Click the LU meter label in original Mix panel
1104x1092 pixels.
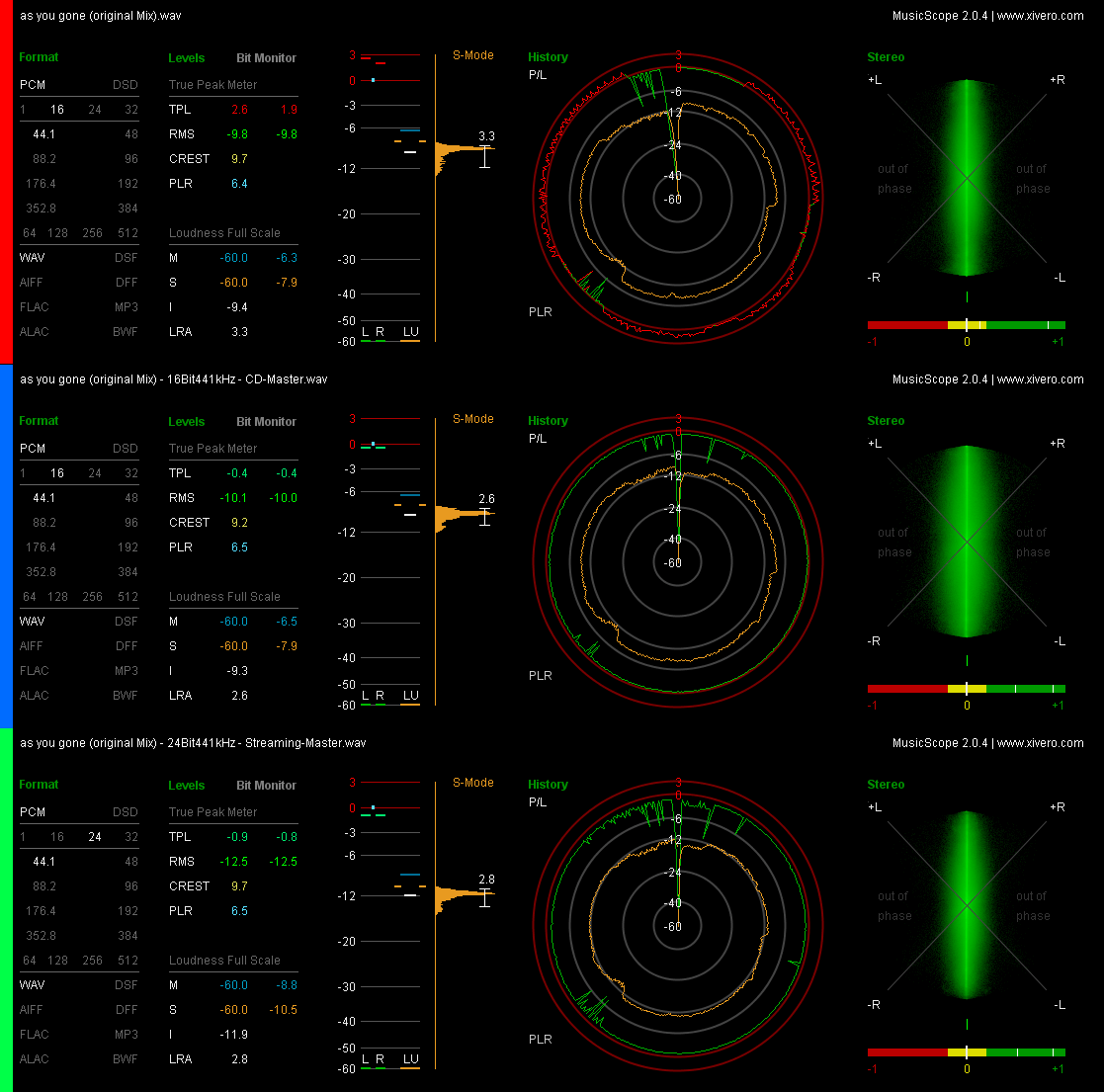coord(410,332)
